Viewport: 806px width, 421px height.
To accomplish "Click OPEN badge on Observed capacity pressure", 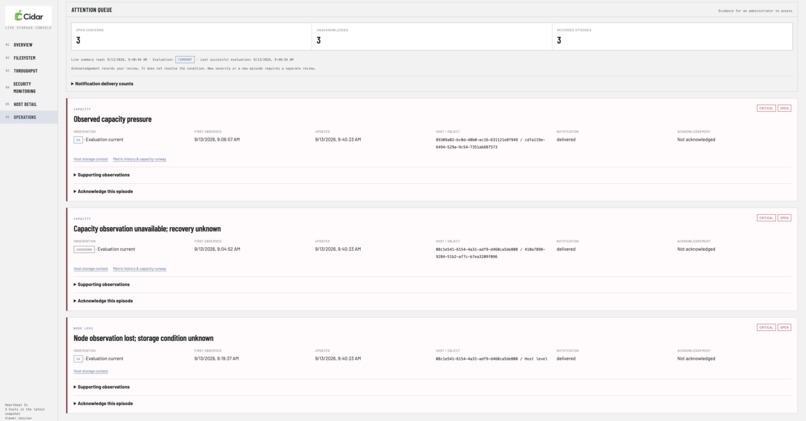I will point(784,108).
